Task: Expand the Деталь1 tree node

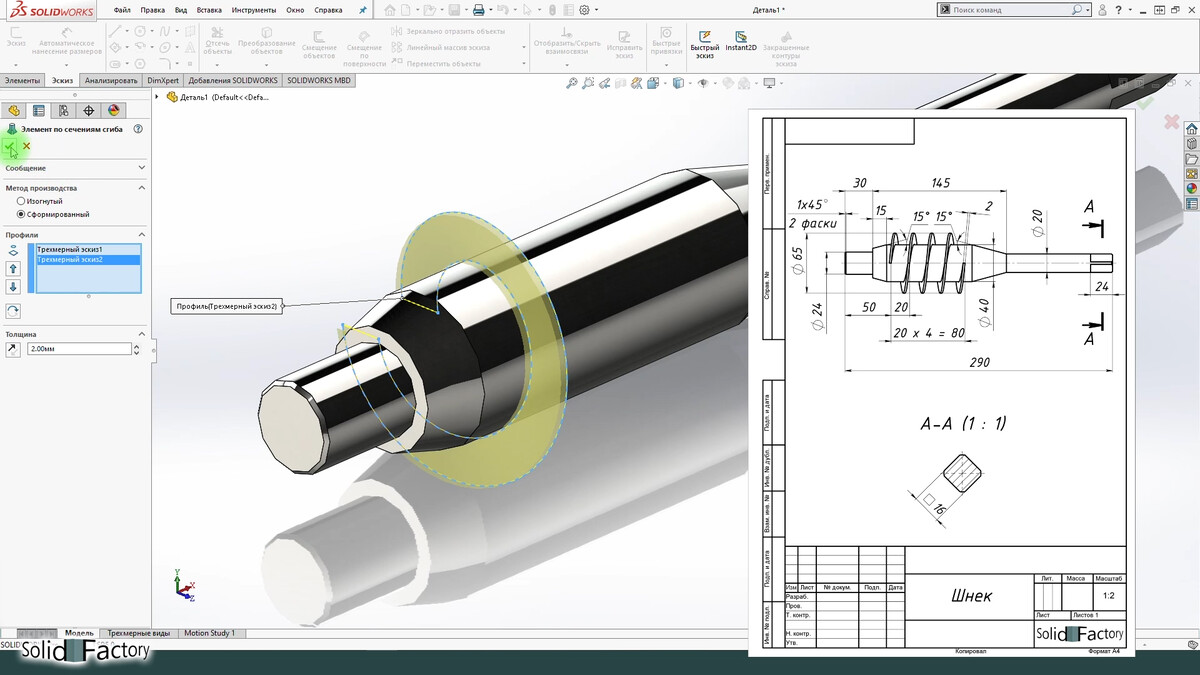Action: click(x=158, y=97)
